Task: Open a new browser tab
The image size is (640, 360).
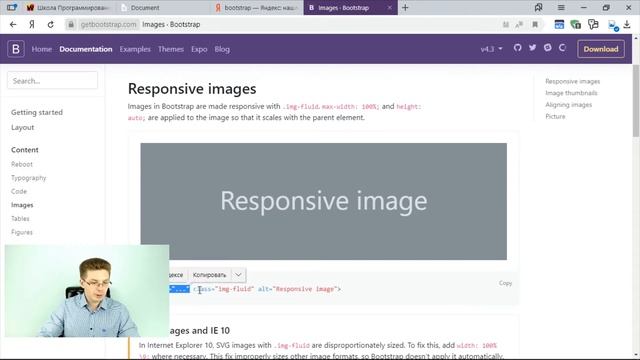Action: click(x=405, y=7)
